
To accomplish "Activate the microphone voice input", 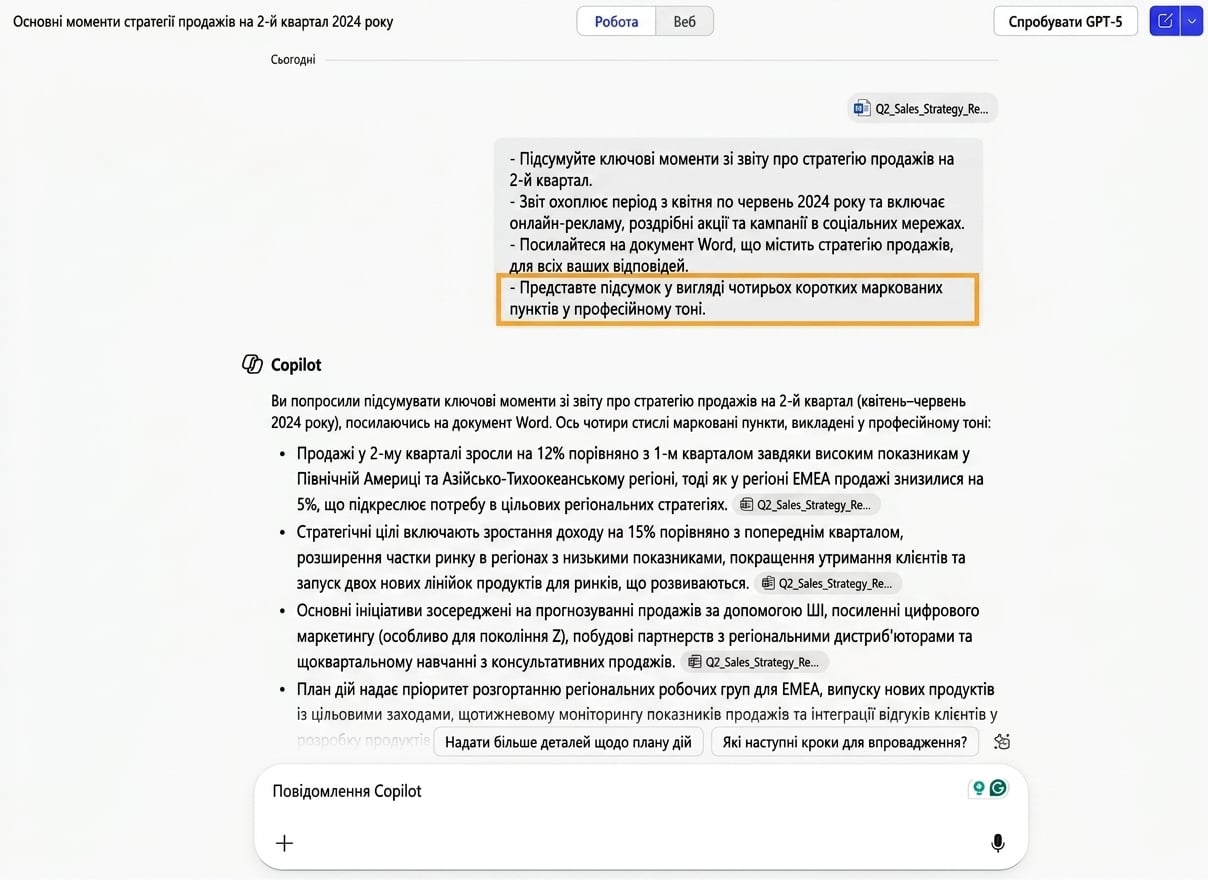I will (997, 843).
